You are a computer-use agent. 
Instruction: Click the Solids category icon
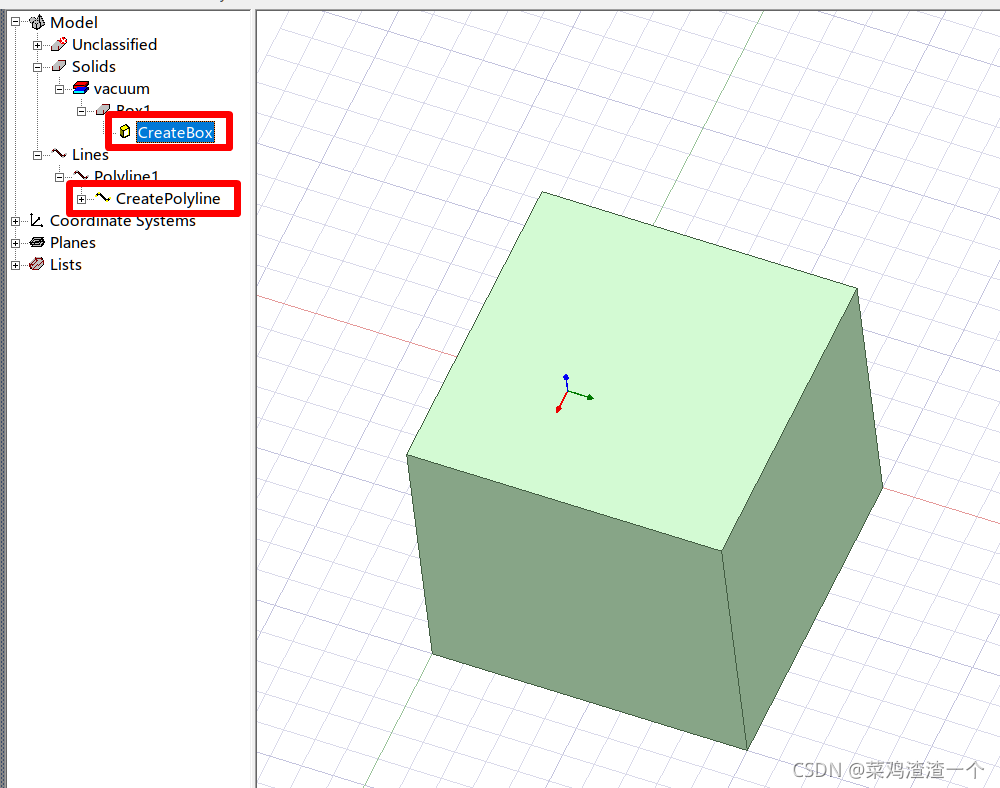[59, 66]
